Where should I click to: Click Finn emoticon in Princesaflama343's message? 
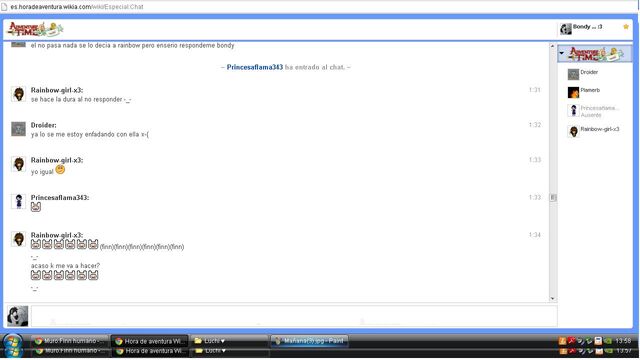point(36,207)
